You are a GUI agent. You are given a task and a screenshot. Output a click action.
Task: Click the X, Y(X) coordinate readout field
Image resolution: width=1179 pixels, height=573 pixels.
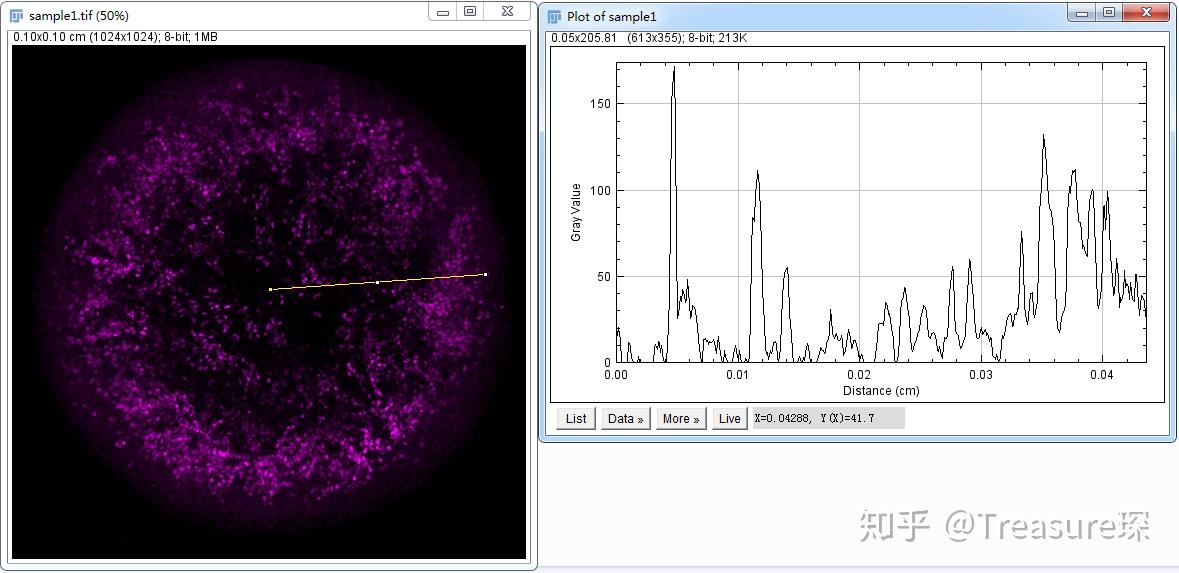point(829,419)
